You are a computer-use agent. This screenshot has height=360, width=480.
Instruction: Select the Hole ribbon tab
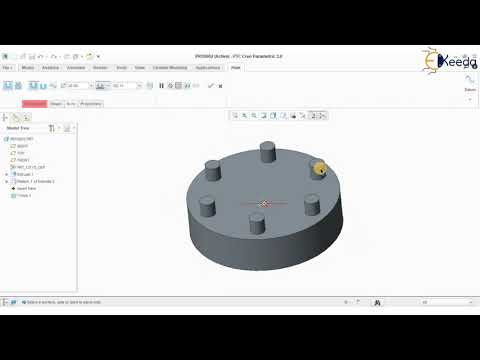point(236,68)
